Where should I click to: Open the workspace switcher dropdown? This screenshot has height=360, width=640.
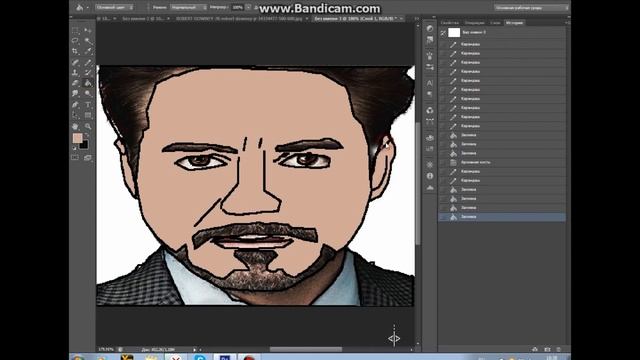[x=531, y=7]
